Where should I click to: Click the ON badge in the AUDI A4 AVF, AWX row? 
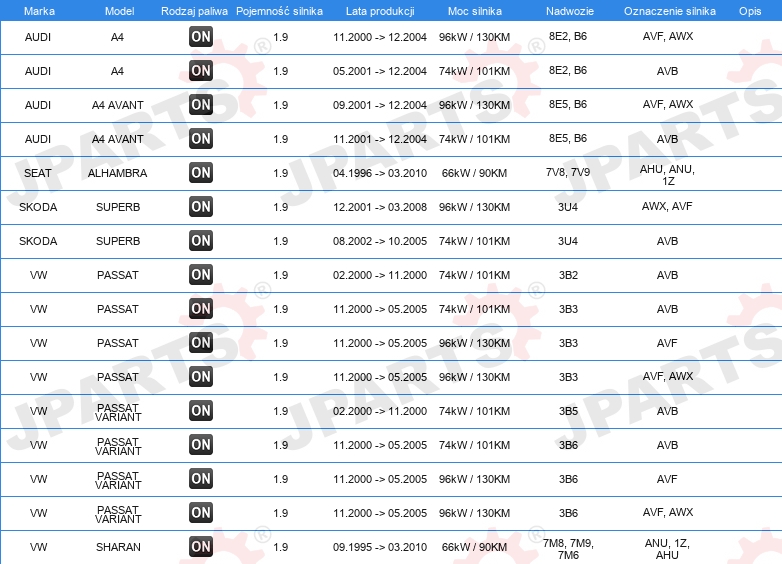coord(201,36)
